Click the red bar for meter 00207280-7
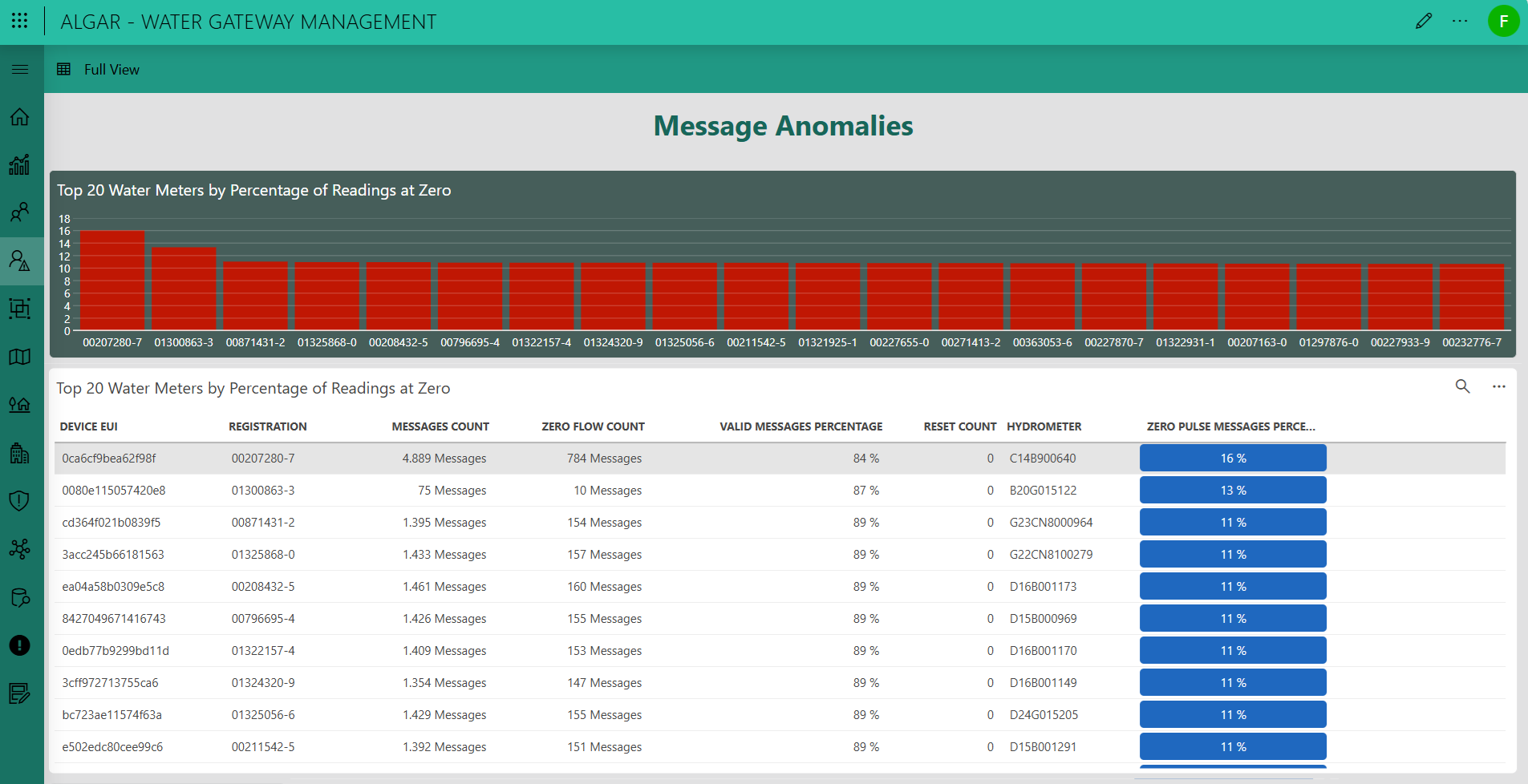The height and width of the screenshot is (784, 1528). pyautogui.click(x=112, y=281)
